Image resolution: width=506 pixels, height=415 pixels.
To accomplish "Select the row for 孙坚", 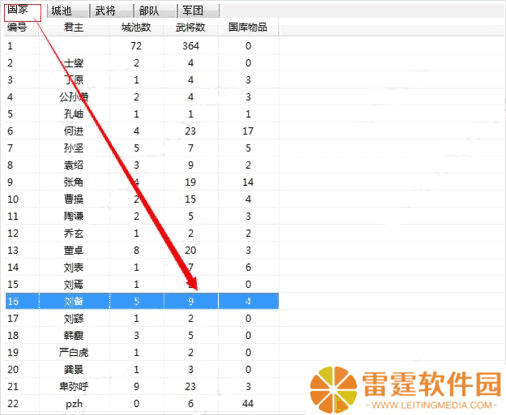I will click(x=142, y=148).
